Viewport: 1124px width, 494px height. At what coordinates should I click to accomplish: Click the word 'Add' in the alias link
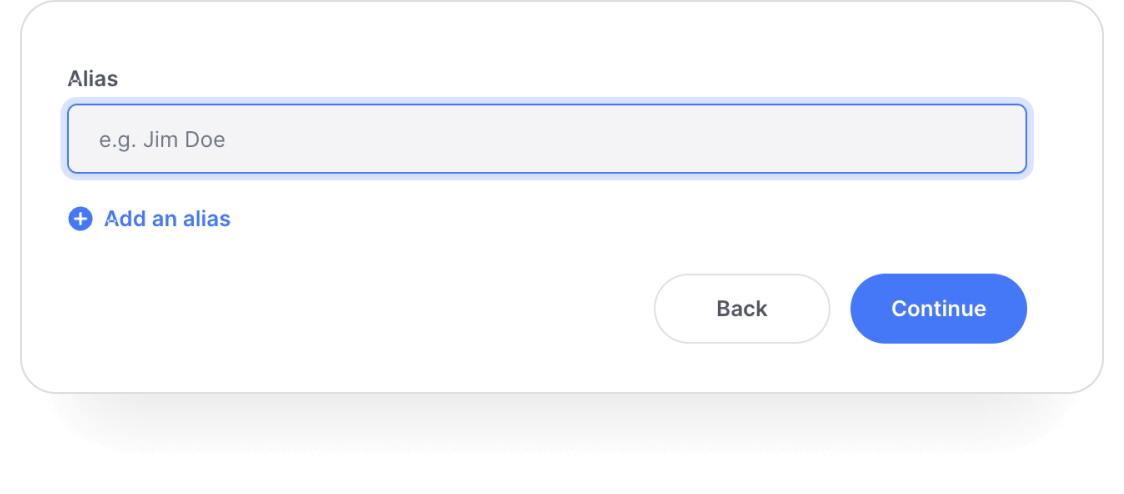click(x=125, y=219)
